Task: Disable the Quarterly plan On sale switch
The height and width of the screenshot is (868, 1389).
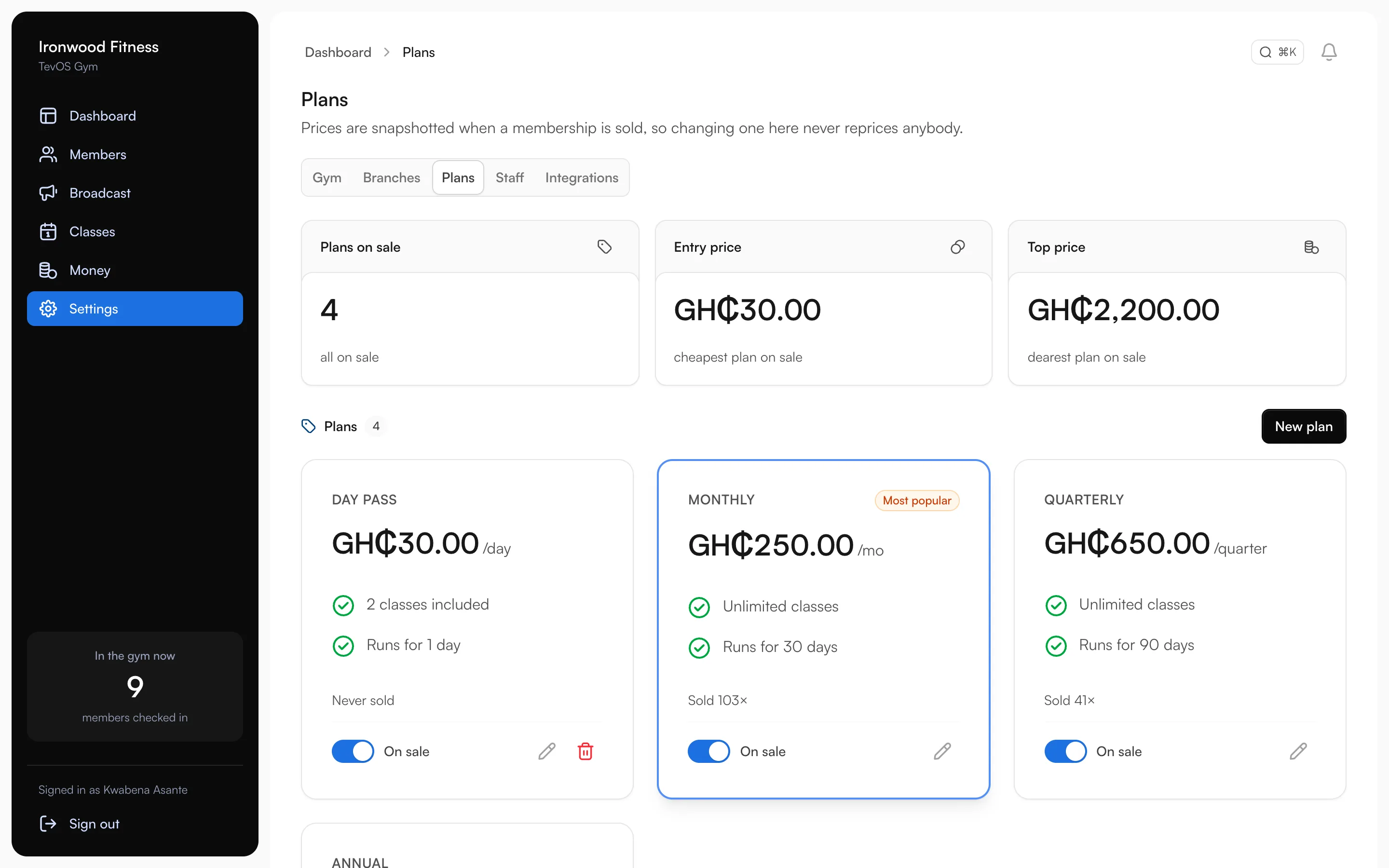Action: 1065,751
